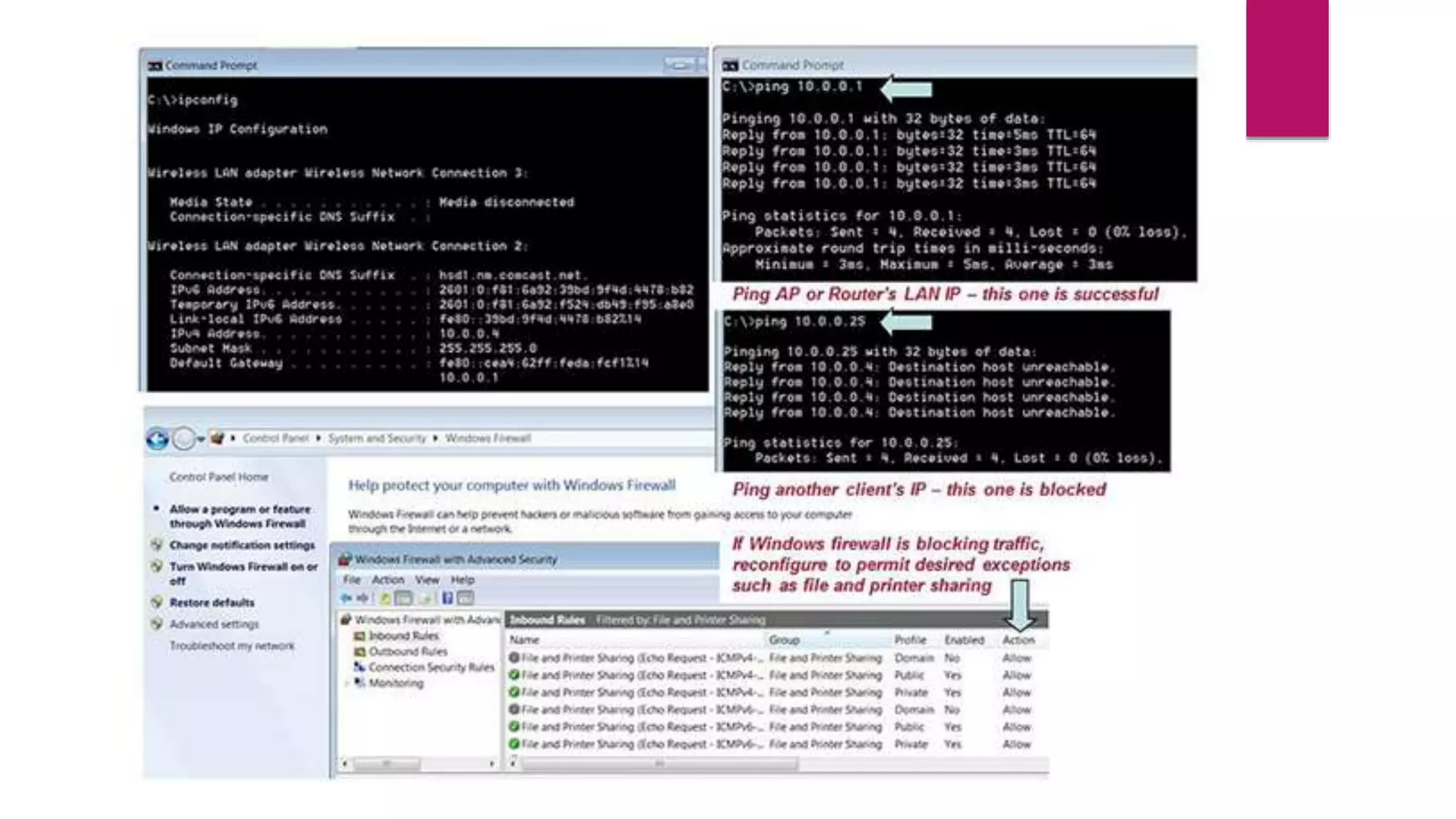Viewport: 1456px width, 819px height.
Task: Click the blue Back arrow in Control Panel
Action: [x=157, y=439]
